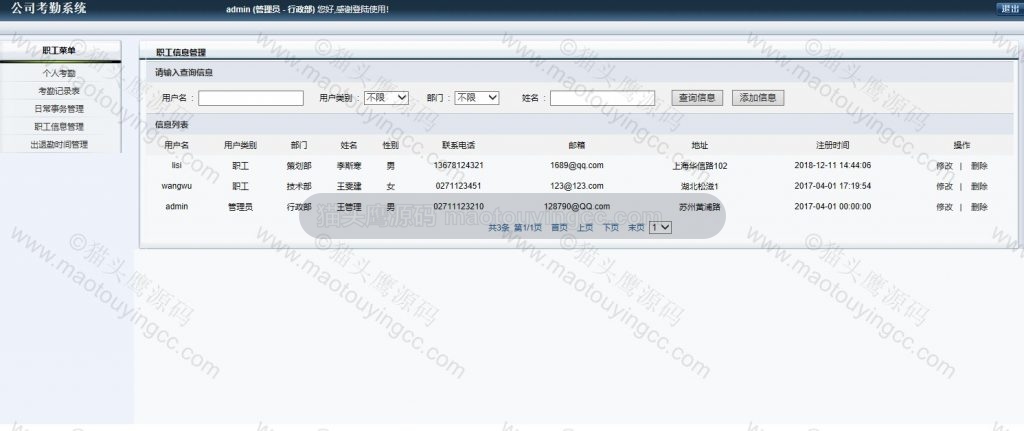Viewport: 1024px width, 431px height.
Task: Click the 退出 logout button
Action: click(1009, 8)
